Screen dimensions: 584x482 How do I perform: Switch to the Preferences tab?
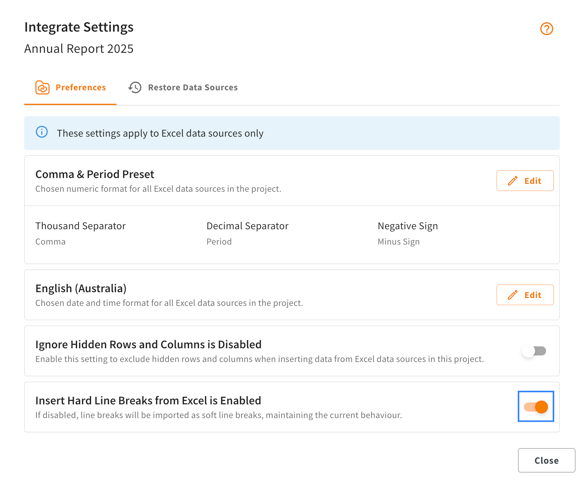(x=70, y=88)
